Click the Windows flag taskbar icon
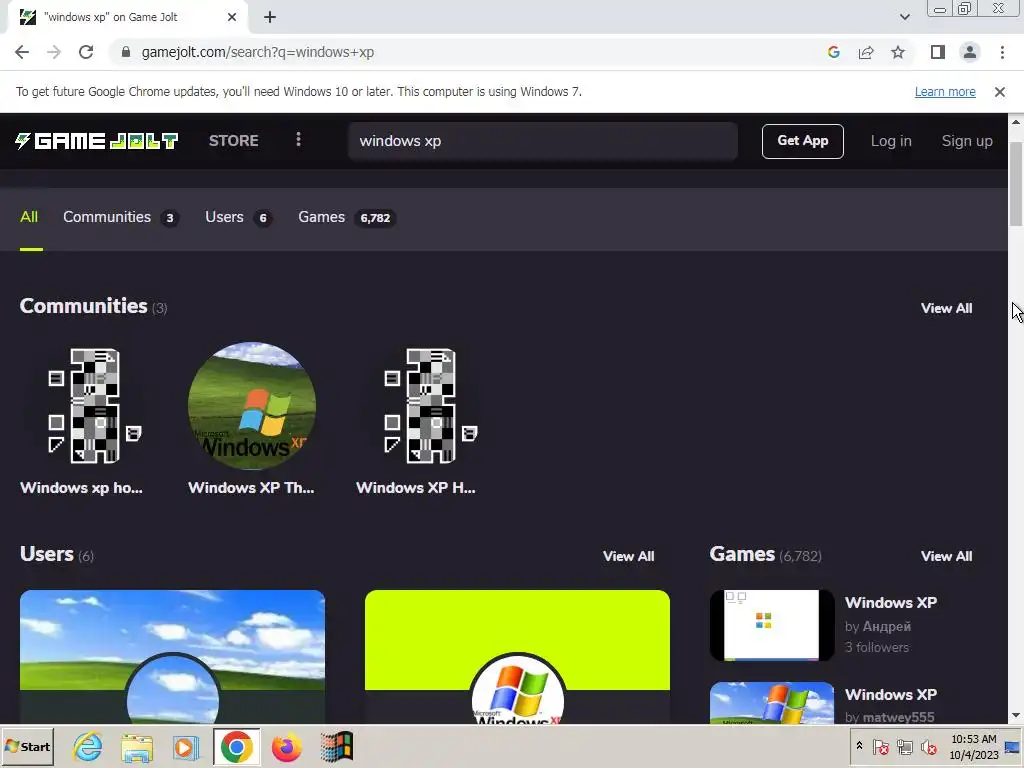 click(x=336, y=747)
